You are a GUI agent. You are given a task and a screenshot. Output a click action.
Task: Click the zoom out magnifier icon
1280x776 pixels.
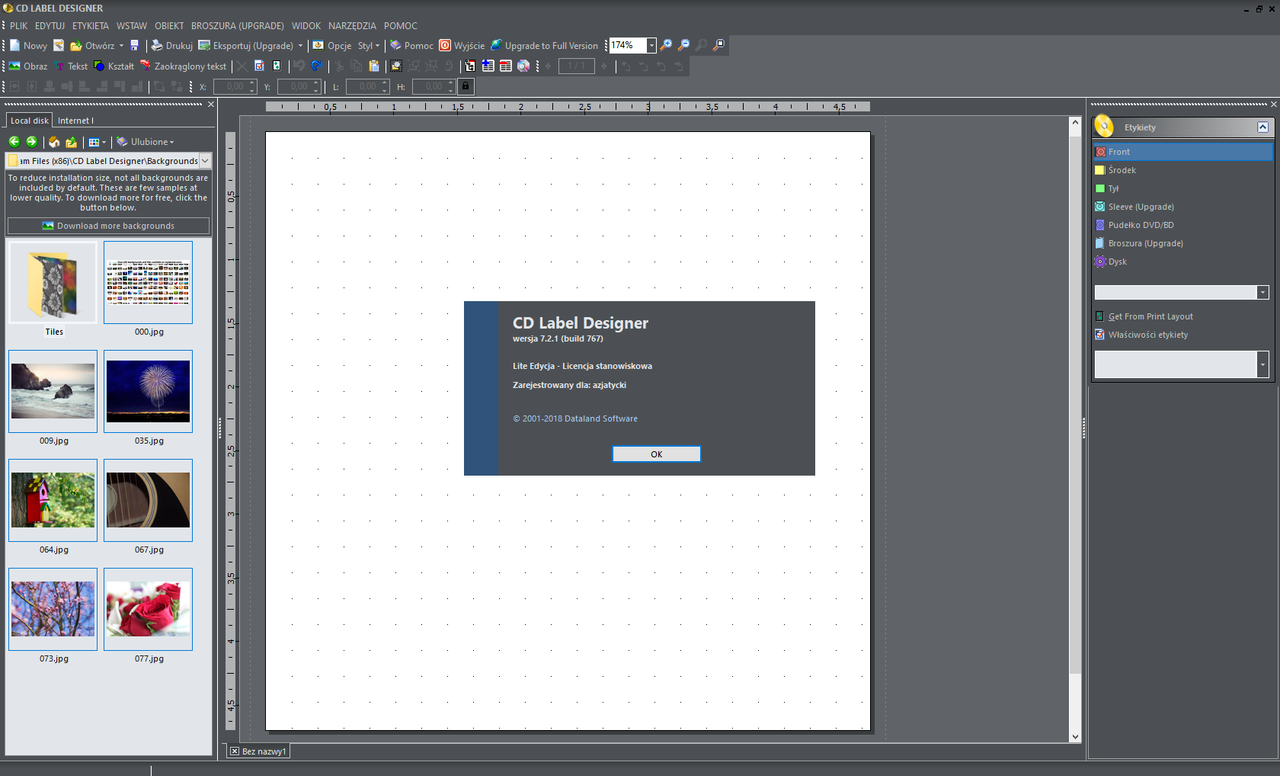click(x=684, y=45)
